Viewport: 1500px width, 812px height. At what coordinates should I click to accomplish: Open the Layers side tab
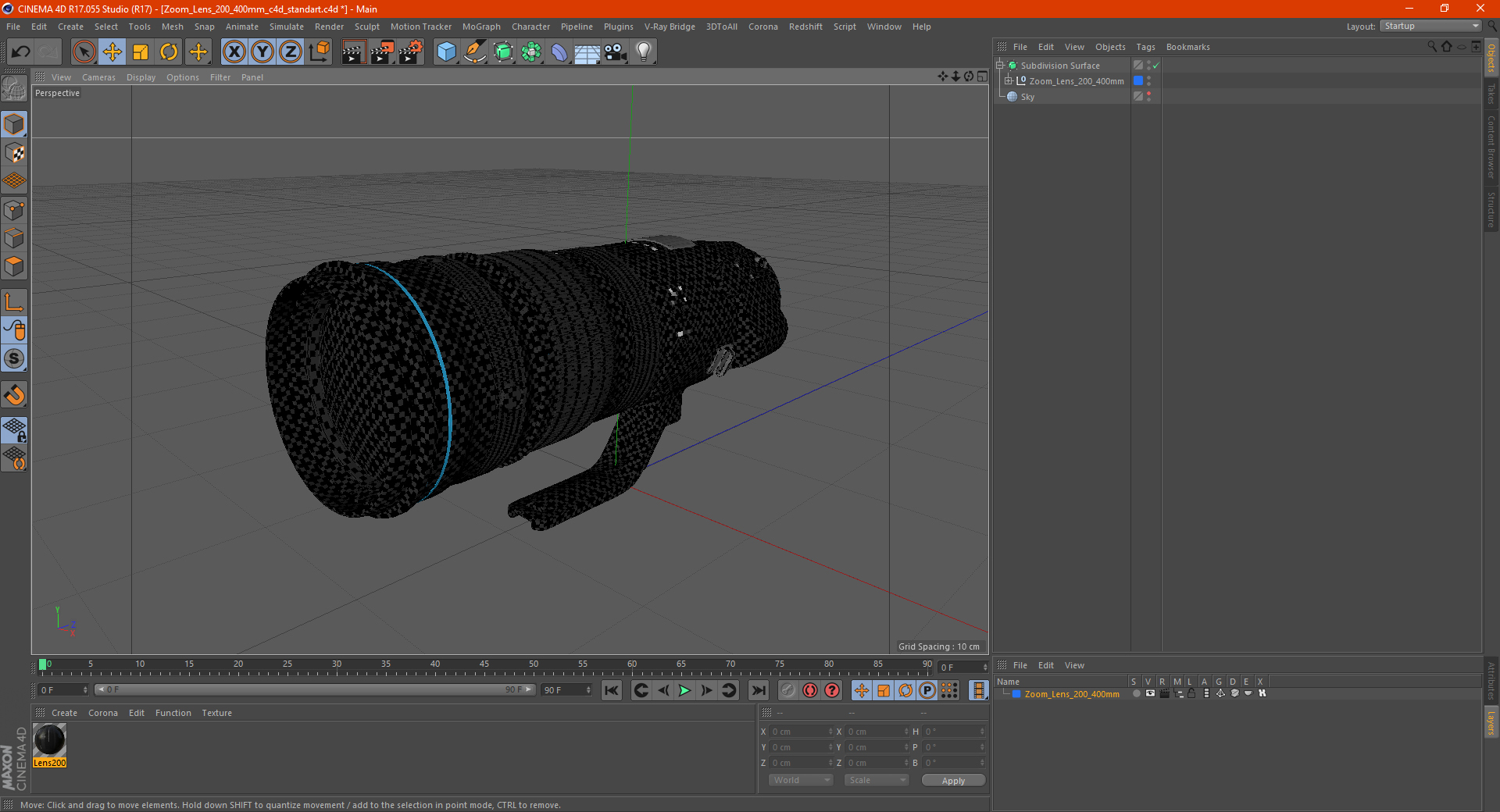[x=1491, y=722]
